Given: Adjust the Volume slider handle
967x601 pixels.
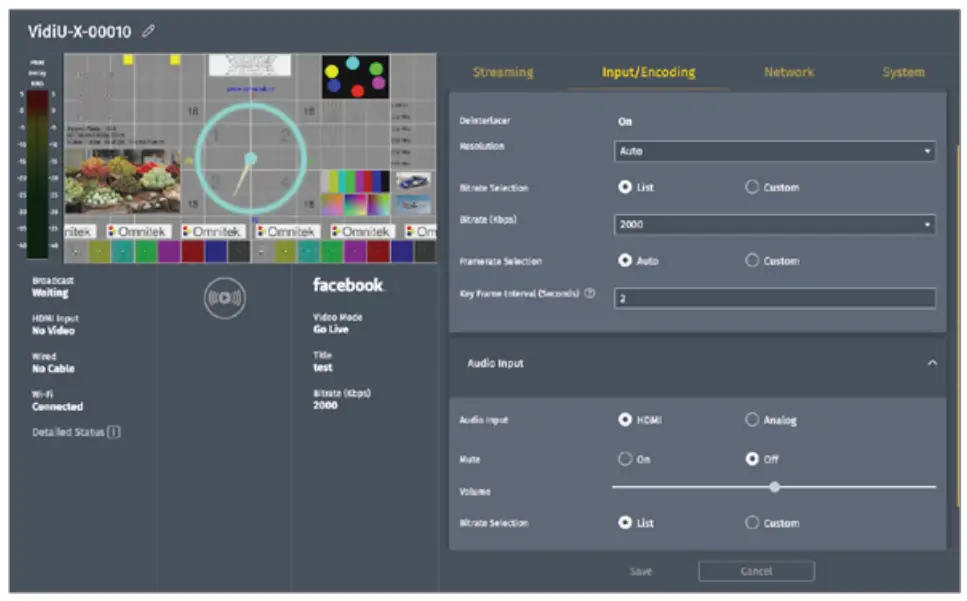Looking at the screenshot, I should tap(774, 486).
